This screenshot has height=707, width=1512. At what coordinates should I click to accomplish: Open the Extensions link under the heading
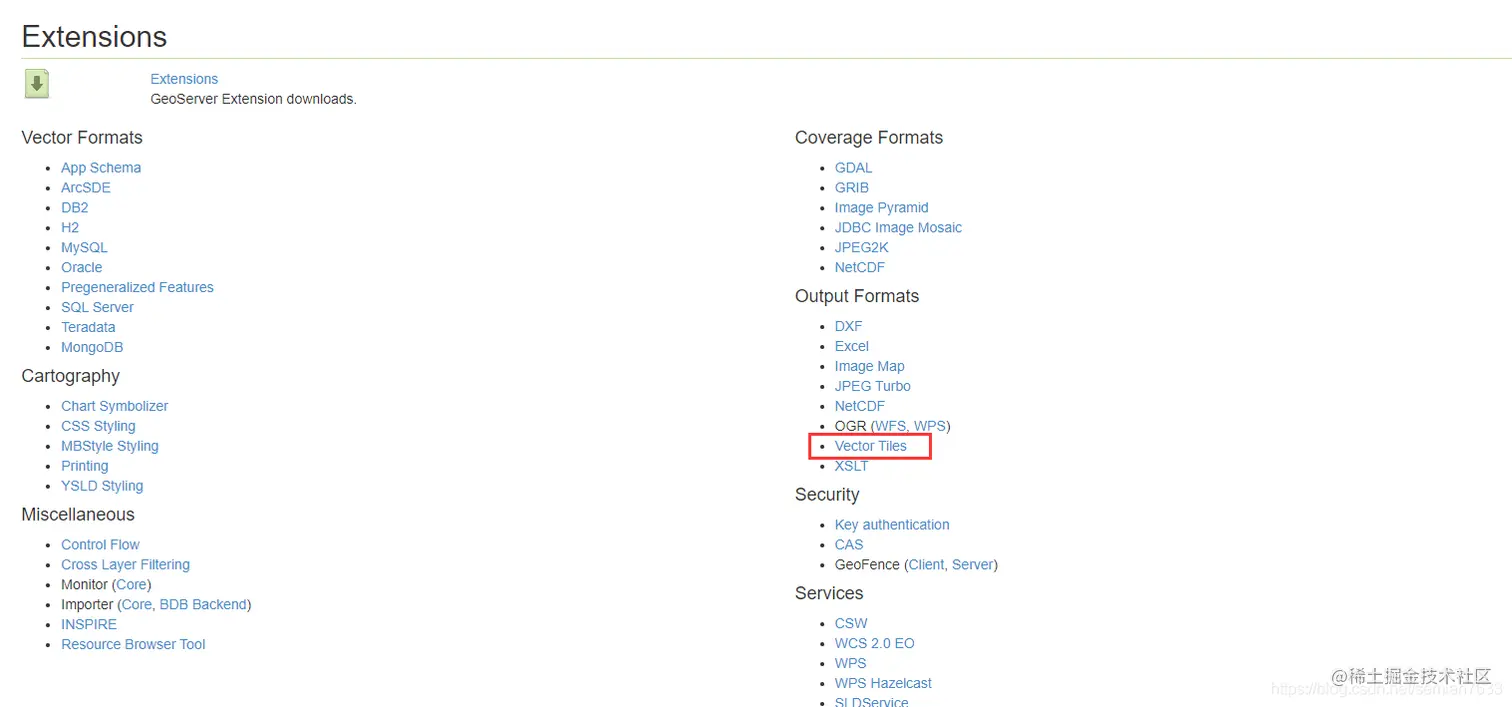click(x=184, y=79)
